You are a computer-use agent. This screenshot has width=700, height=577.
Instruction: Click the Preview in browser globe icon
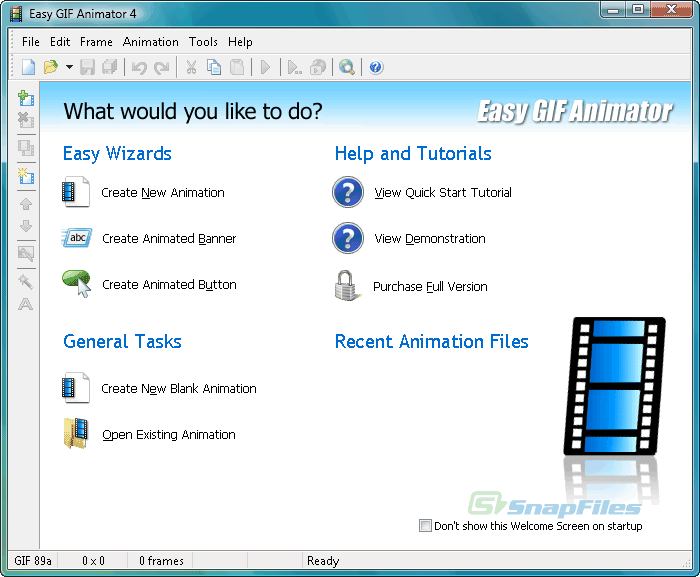pyautogui.click(x=347, y=67)
